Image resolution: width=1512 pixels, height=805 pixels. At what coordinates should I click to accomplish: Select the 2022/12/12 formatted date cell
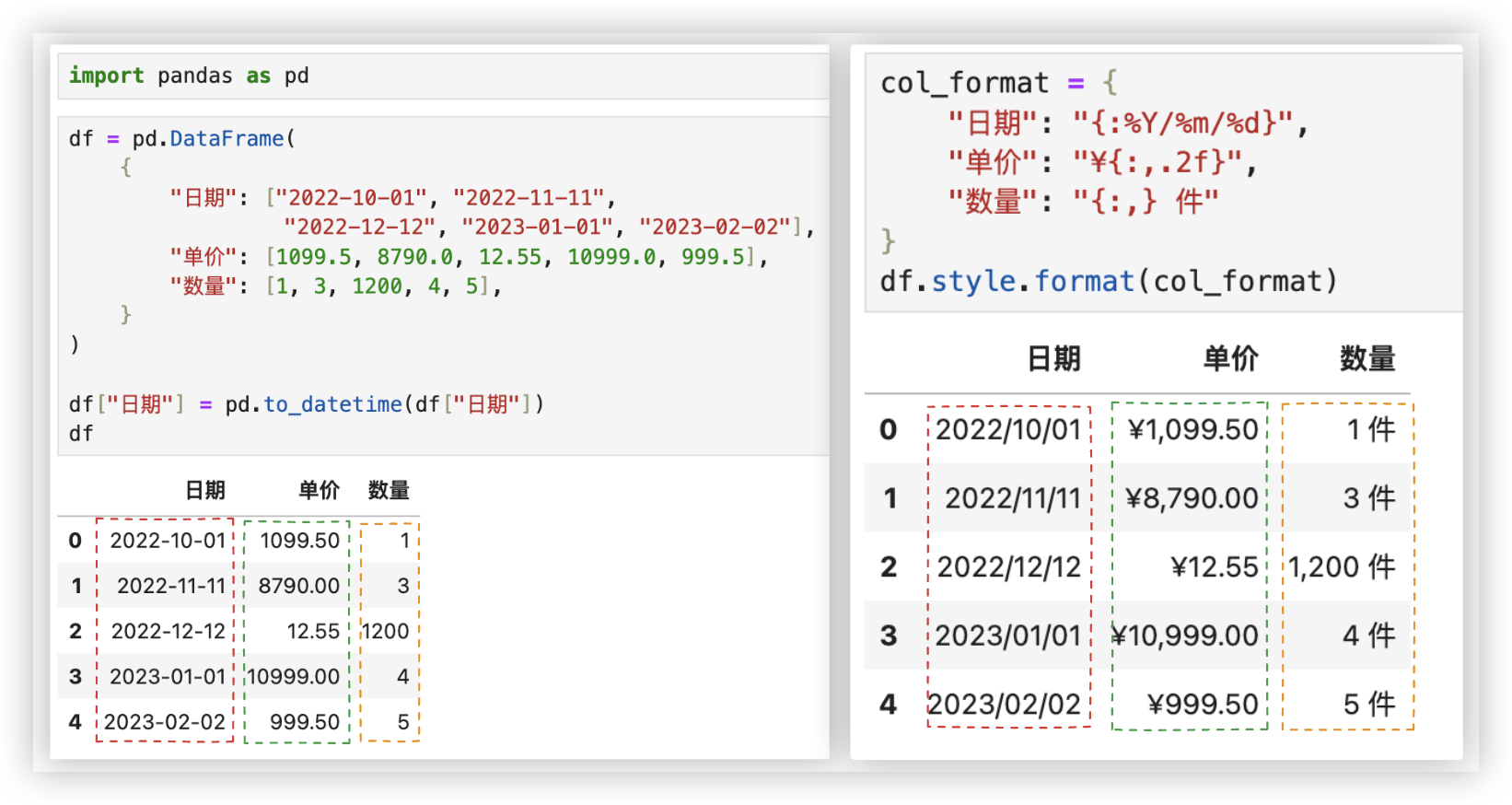pyautogui.click(x=1008, y=567)
